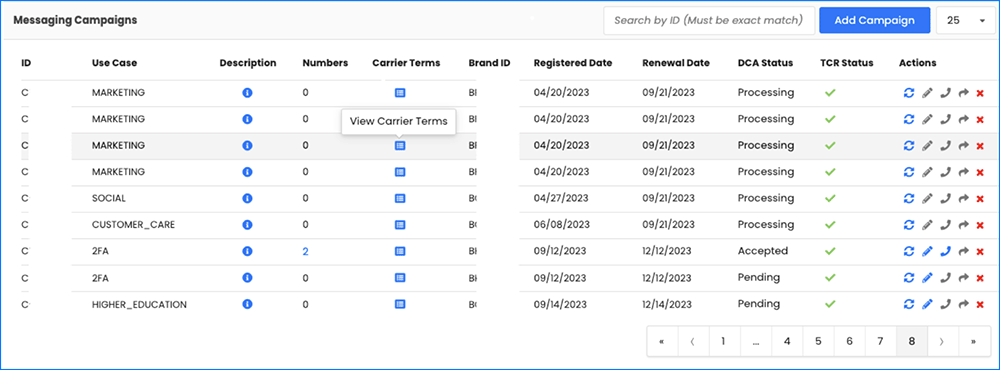Refresh the SOCIAL campaign row
This screenshot has height=370, width=1000.
pyautogui.click(x=909, y=198)
